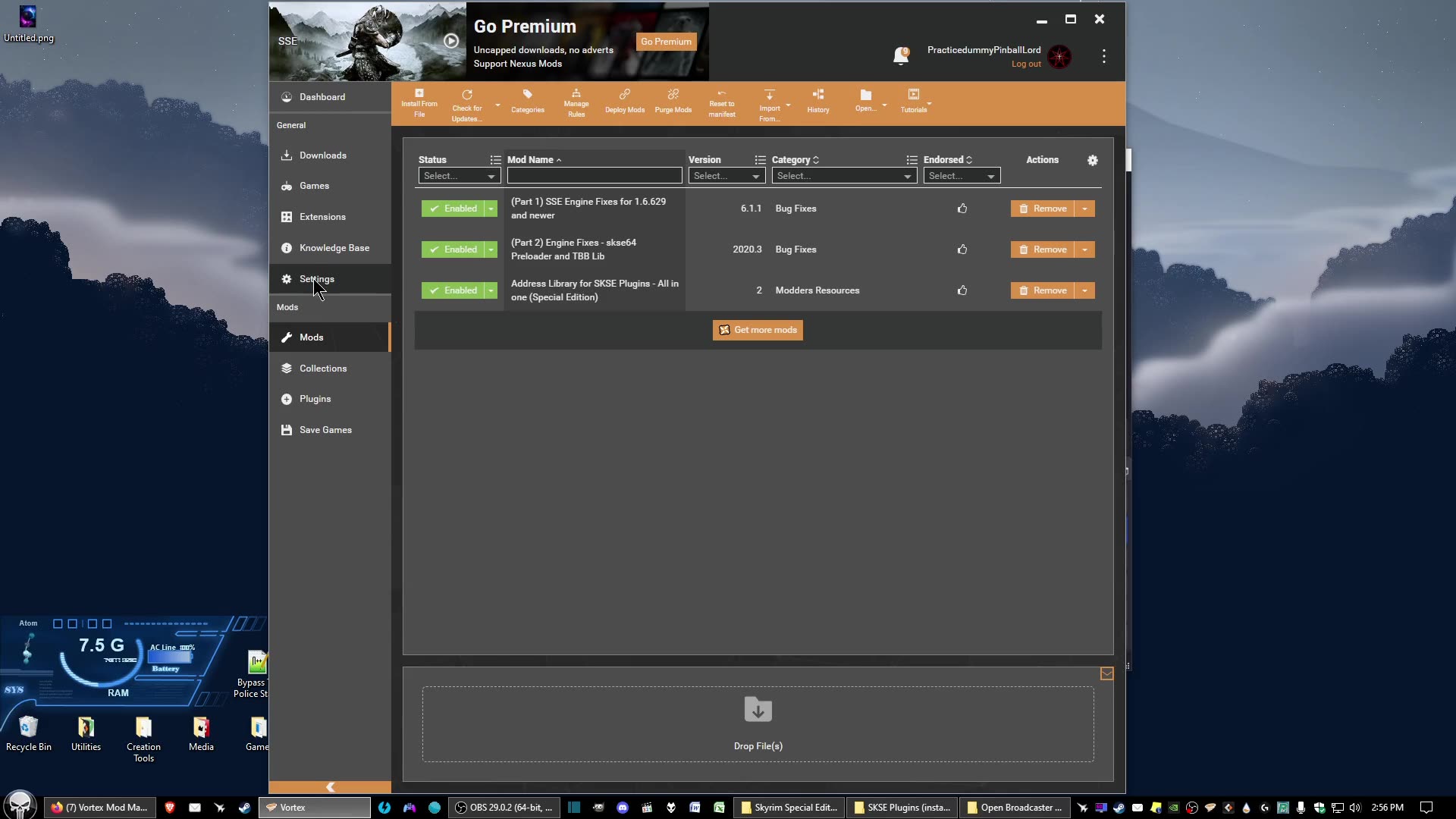Open the Status filter Select dropdown
This screenshot has height=819, width=1456.
click(x=458, y=175)
